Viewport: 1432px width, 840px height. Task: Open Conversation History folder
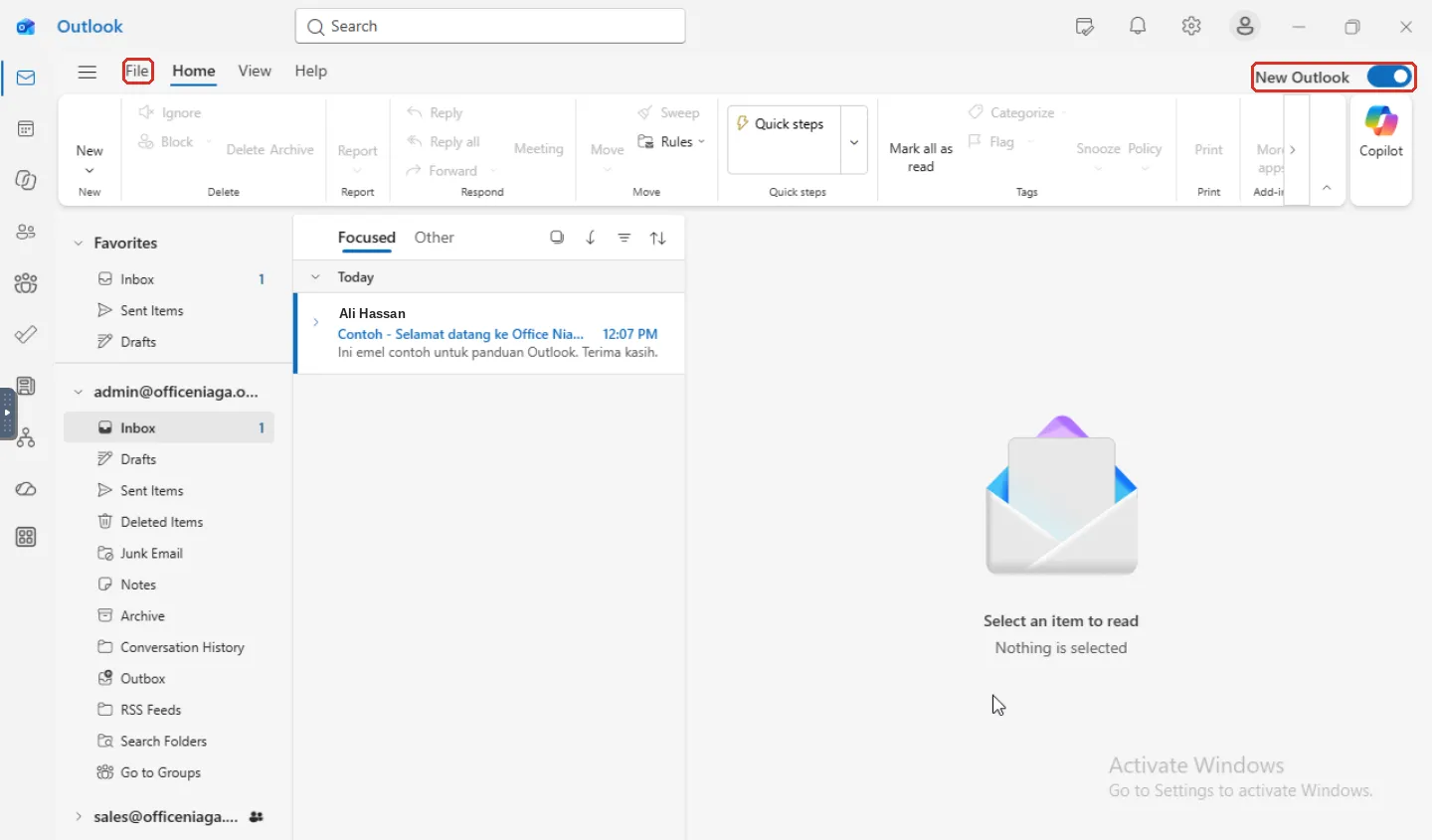(x=169, y=647)
